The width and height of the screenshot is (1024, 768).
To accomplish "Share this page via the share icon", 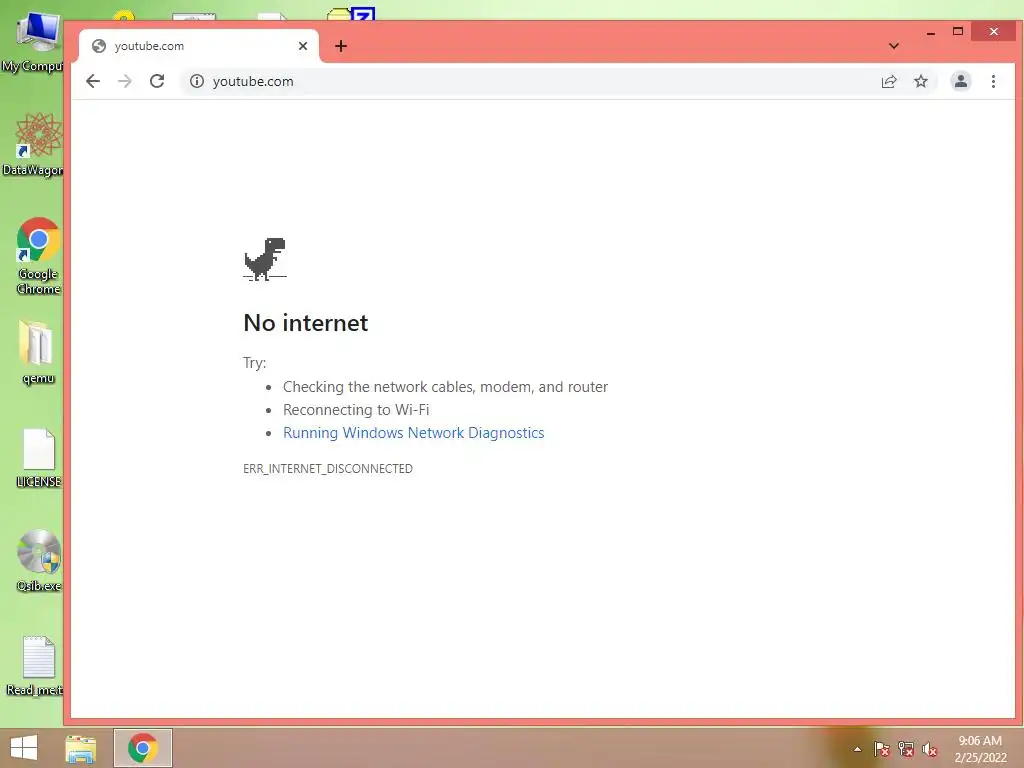I will coord(889,82).
